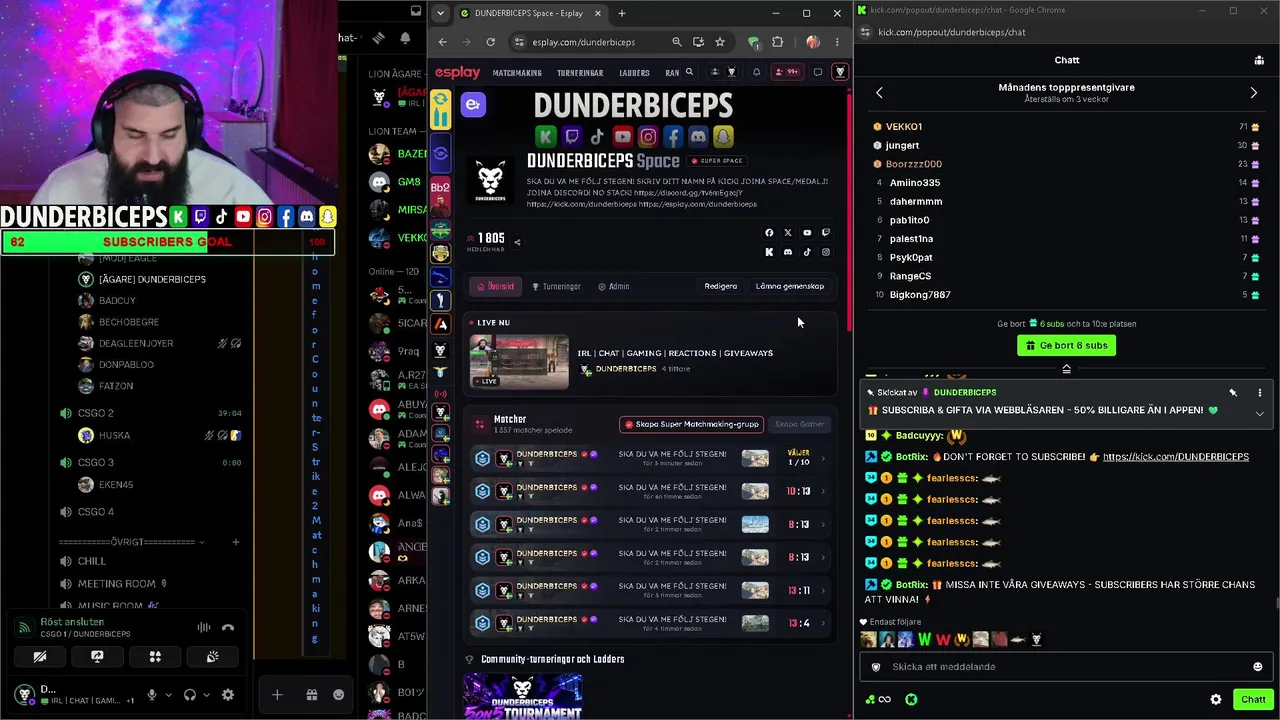Viewport: 1280px width, 720px height.
Task: Open Discord emoji picker smiley
Action: (x=338, y=695)
